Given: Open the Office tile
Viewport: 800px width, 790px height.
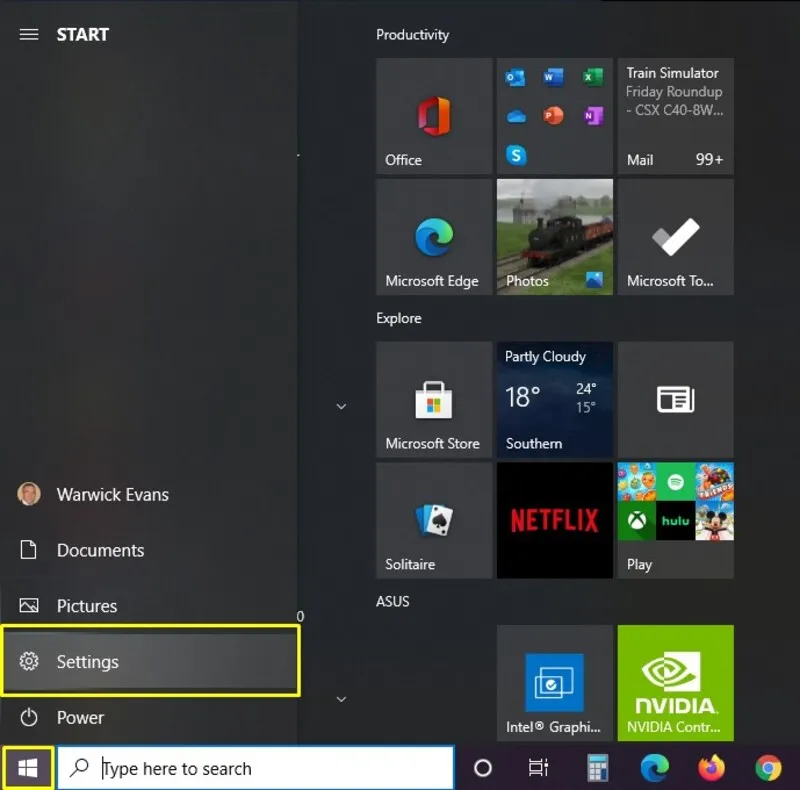Looking at the screenshot, I should (434, 116).
